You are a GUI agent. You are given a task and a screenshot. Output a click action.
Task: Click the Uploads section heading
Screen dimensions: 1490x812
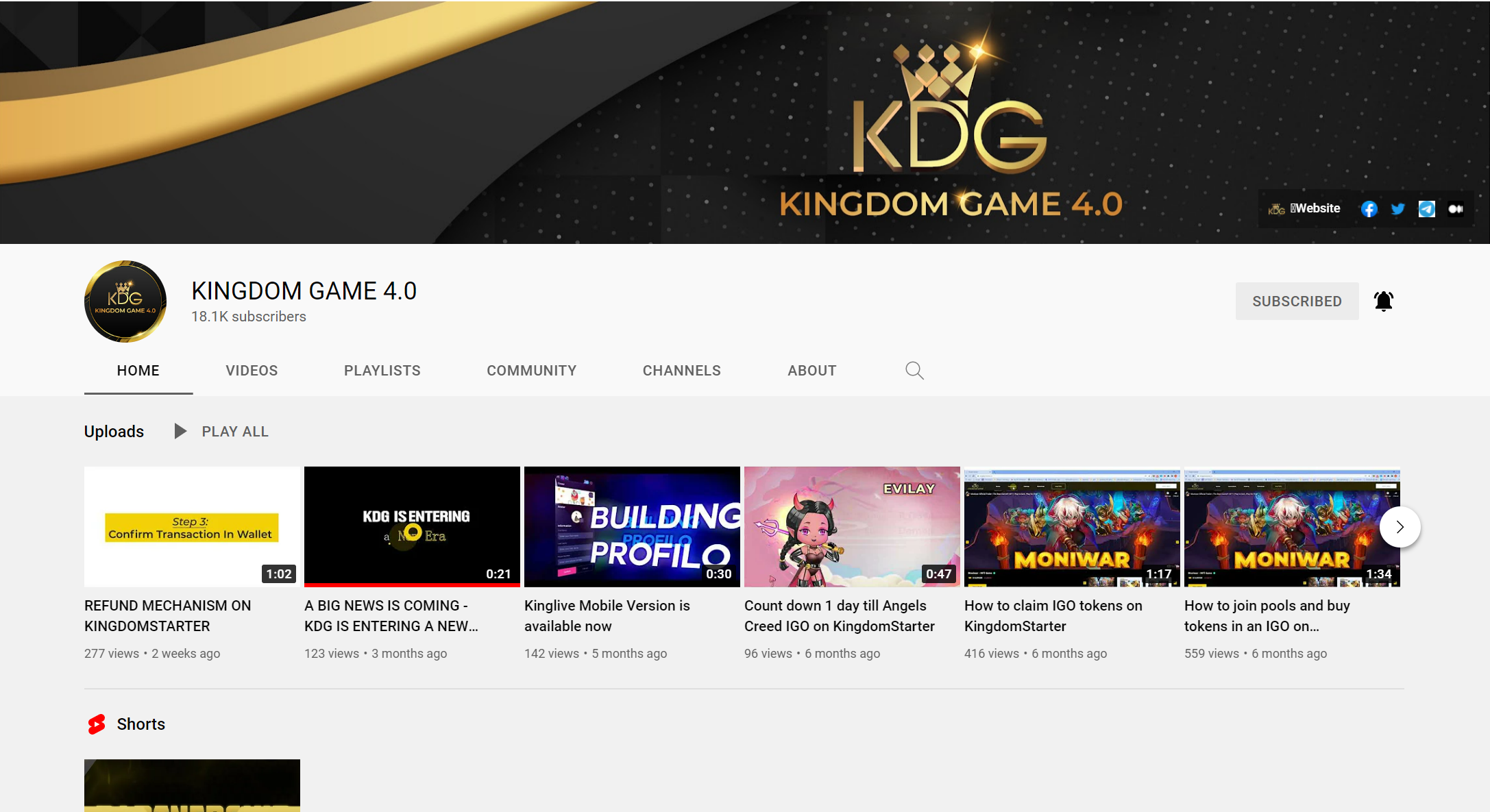point(114,432)
